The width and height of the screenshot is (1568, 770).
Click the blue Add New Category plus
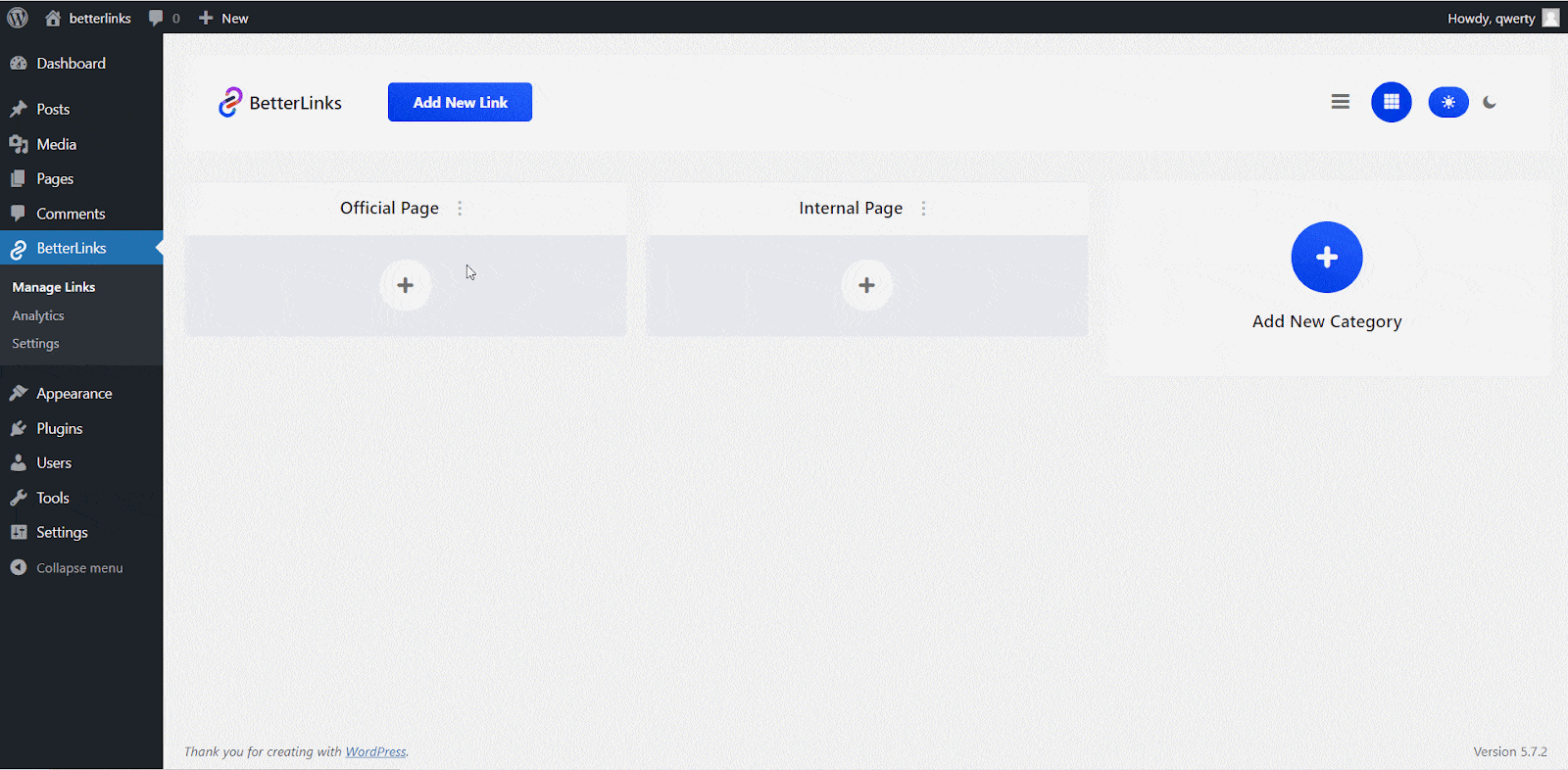(1326, 257)
